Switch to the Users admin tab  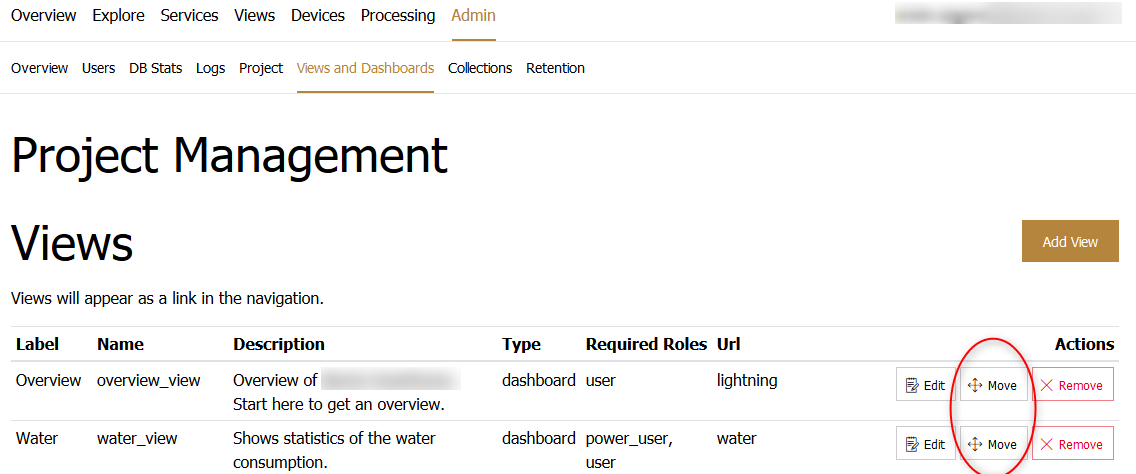pyautogui.click(x=98, y=68)
